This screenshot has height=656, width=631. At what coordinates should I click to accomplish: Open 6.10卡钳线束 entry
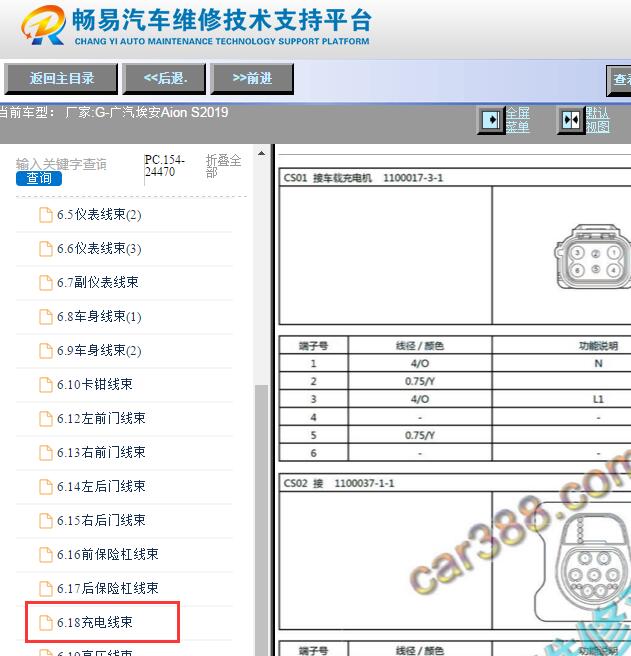pyautogui.click(x=95, y=384)
